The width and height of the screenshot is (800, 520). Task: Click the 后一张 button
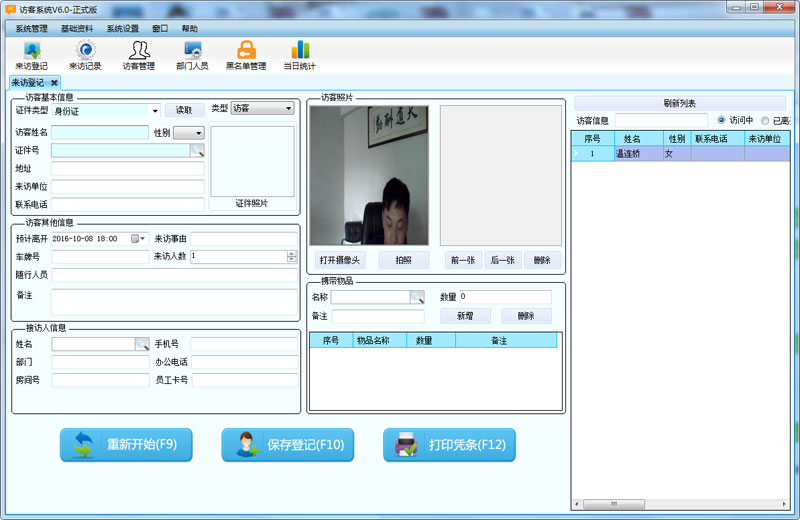click(503, 260)
